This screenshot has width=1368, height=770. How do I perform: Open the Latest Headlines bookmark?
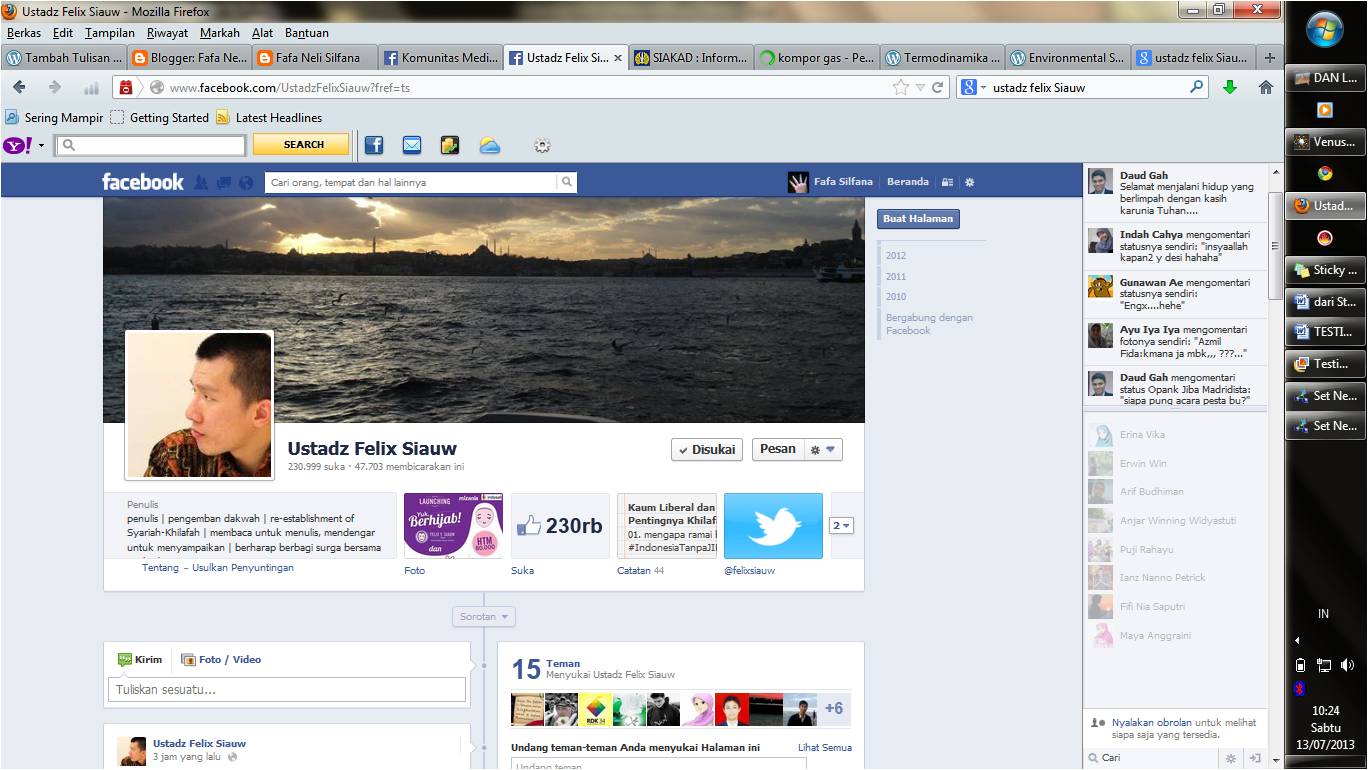point(269,118)
